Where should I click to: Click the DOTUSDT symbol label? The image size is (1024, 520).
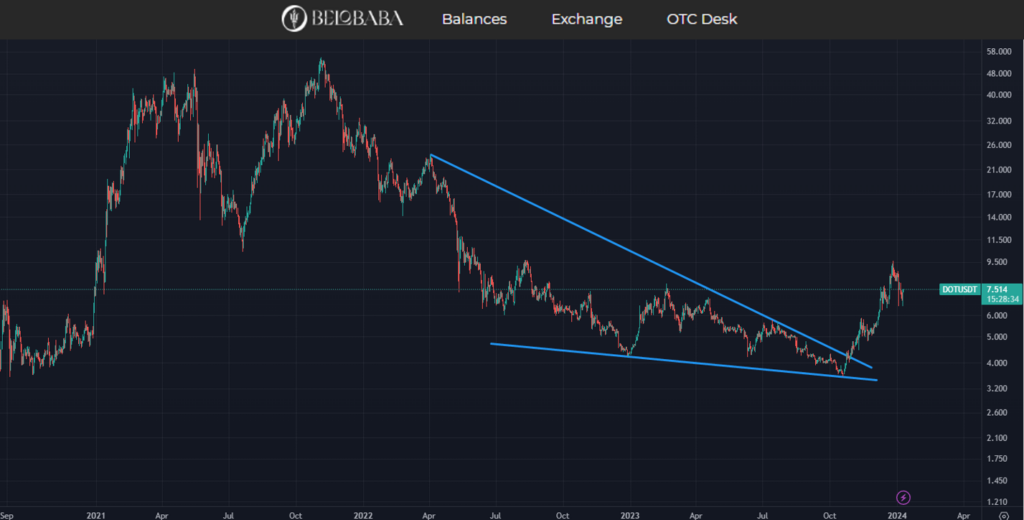point(957,289)
